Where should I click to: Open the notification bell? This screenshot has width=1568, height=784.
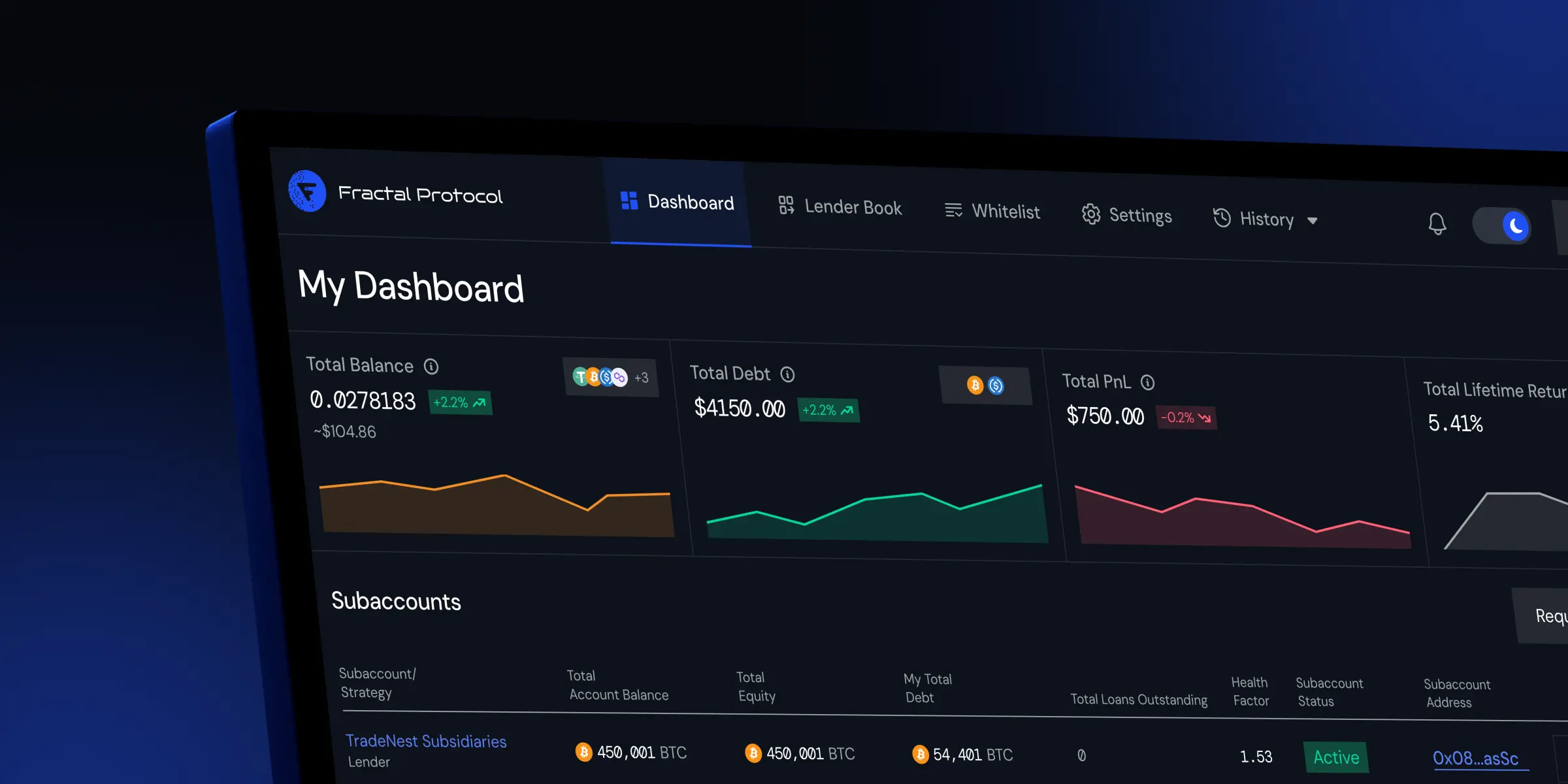(1436, 224)
